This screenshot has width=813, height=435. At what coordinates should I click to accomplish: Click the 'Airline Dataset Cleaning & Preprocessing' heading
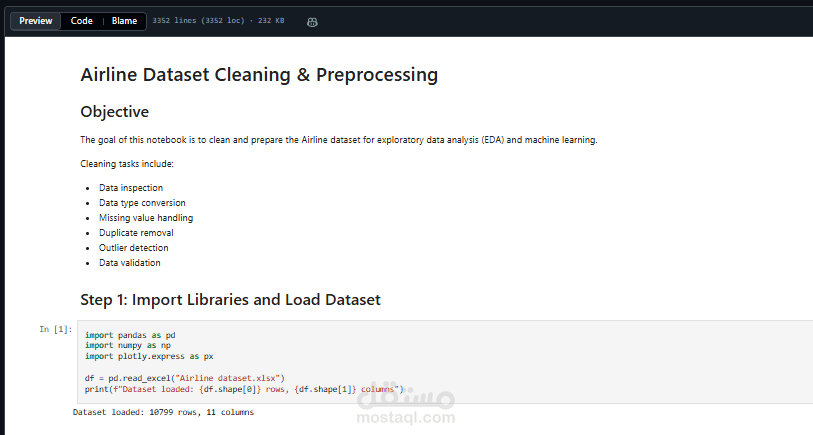coord(259,75)
